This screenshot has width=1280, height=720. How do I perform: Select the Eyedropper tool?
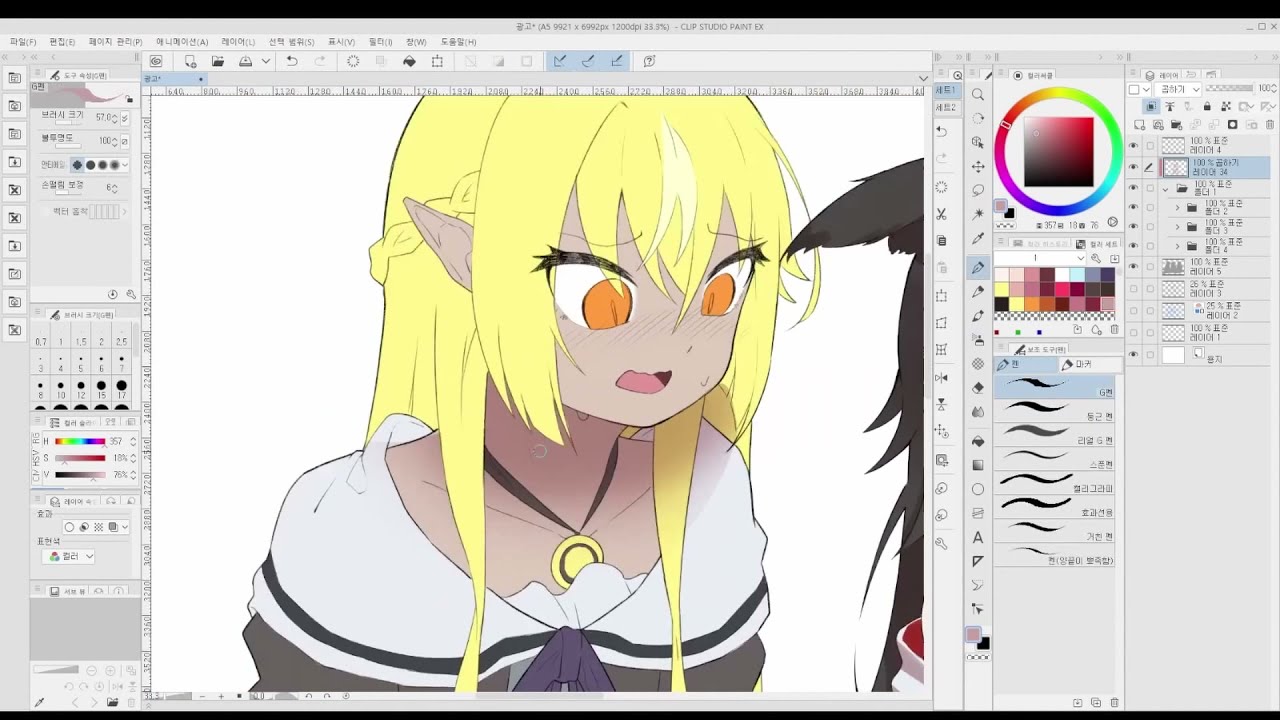point(978,239)
